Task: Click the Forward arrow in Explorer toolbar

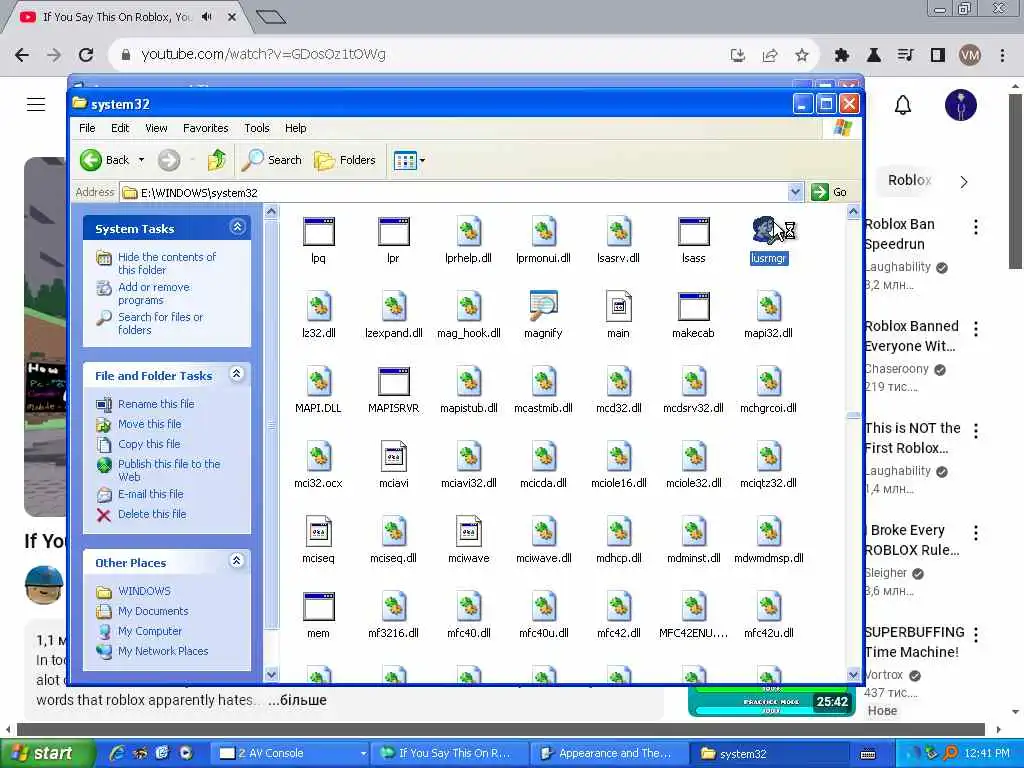Action: coord(169,160)
